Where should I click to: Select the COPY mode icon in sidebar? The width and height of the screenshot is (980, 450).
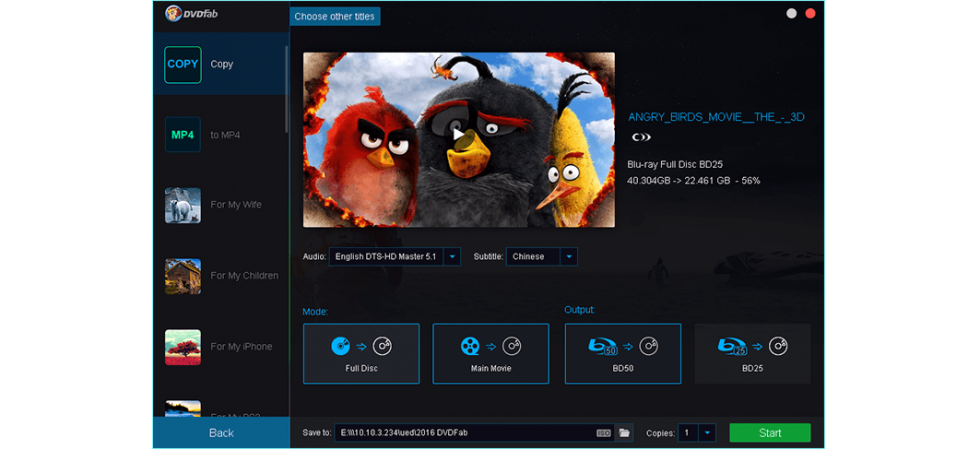pyautogui.click(x=182, y=64)
